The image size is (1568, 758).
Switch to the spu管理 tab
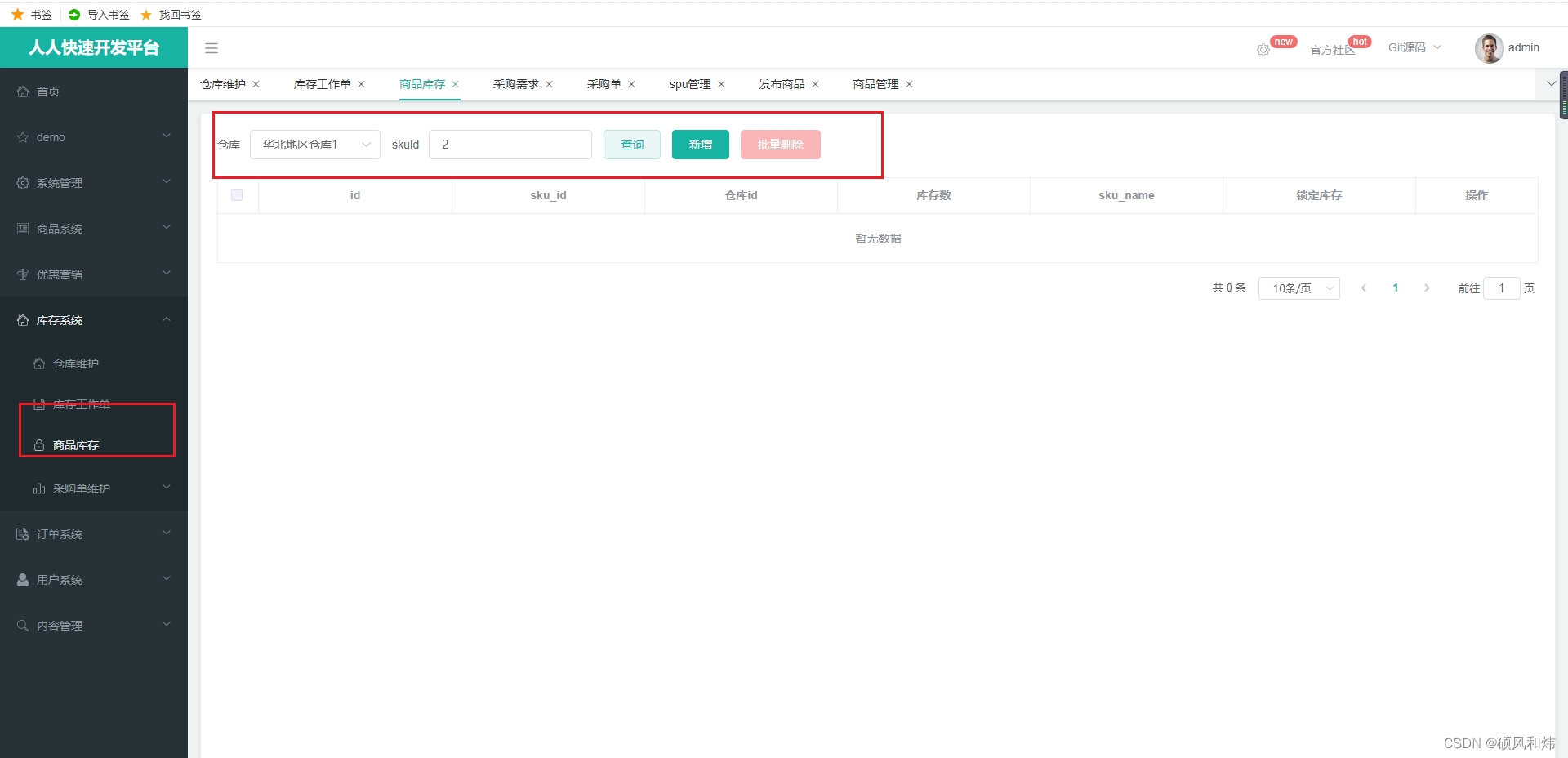(689, 84)
